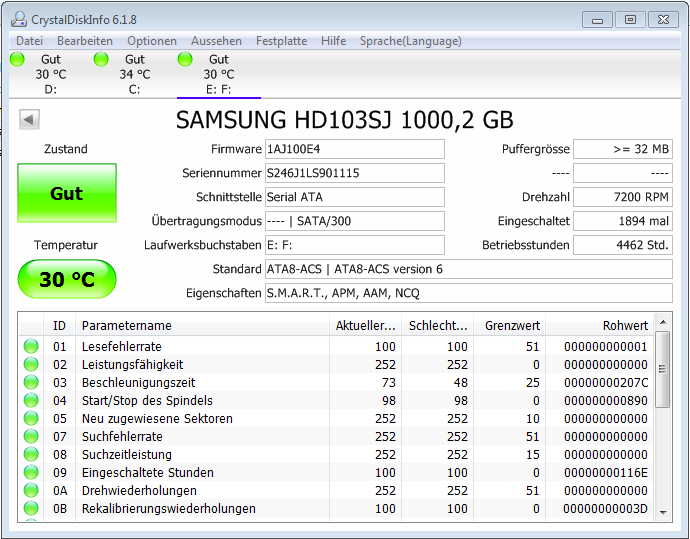
Task: Click the Standard field ATA8-ACS
Action: [469, 269]
